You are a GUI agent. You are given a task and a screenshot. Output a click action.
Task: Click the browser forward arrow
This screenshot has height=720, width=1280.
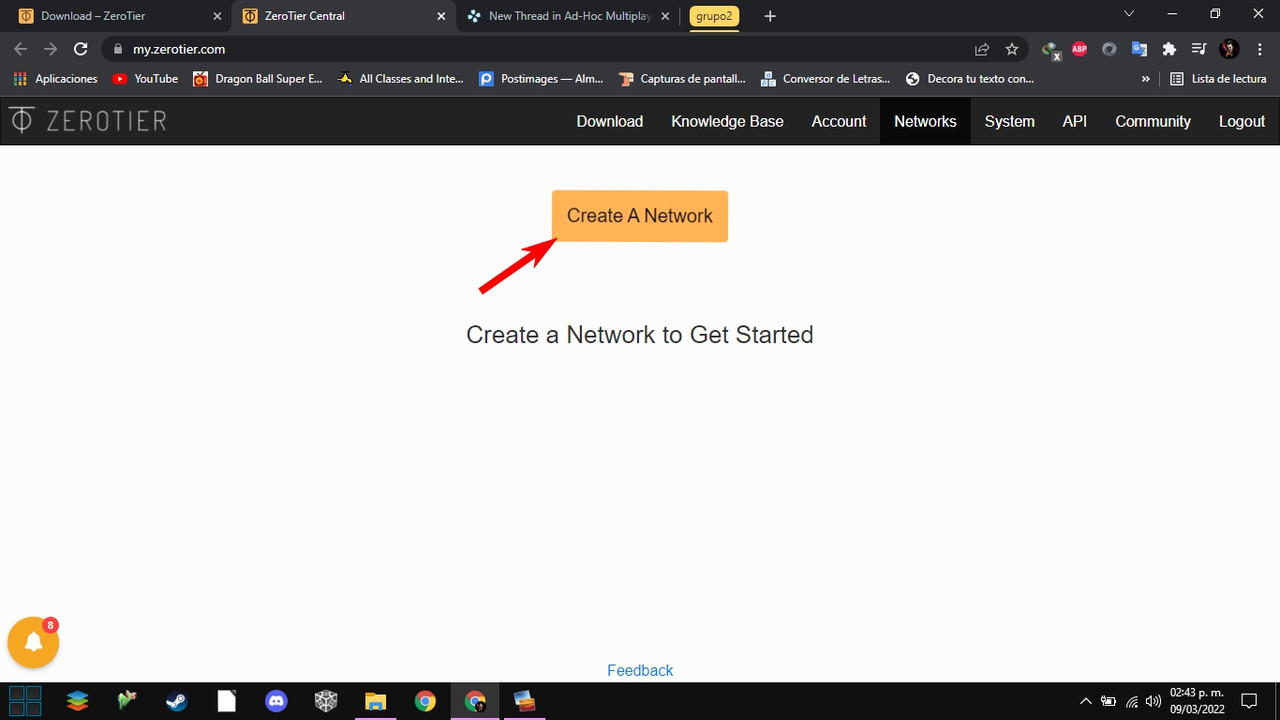click(x=51, y=49)
